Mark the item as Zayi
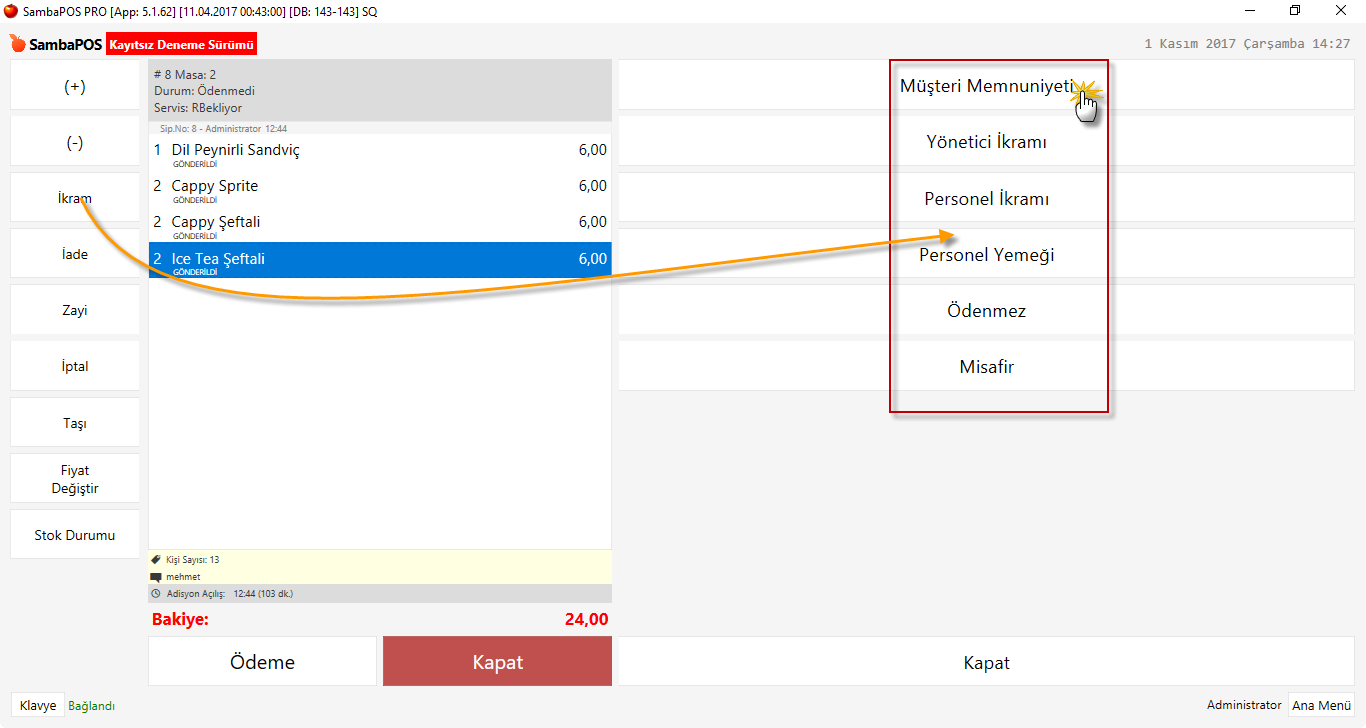The height and width of the screenshot is (728, 1366). tap(75, 310)
